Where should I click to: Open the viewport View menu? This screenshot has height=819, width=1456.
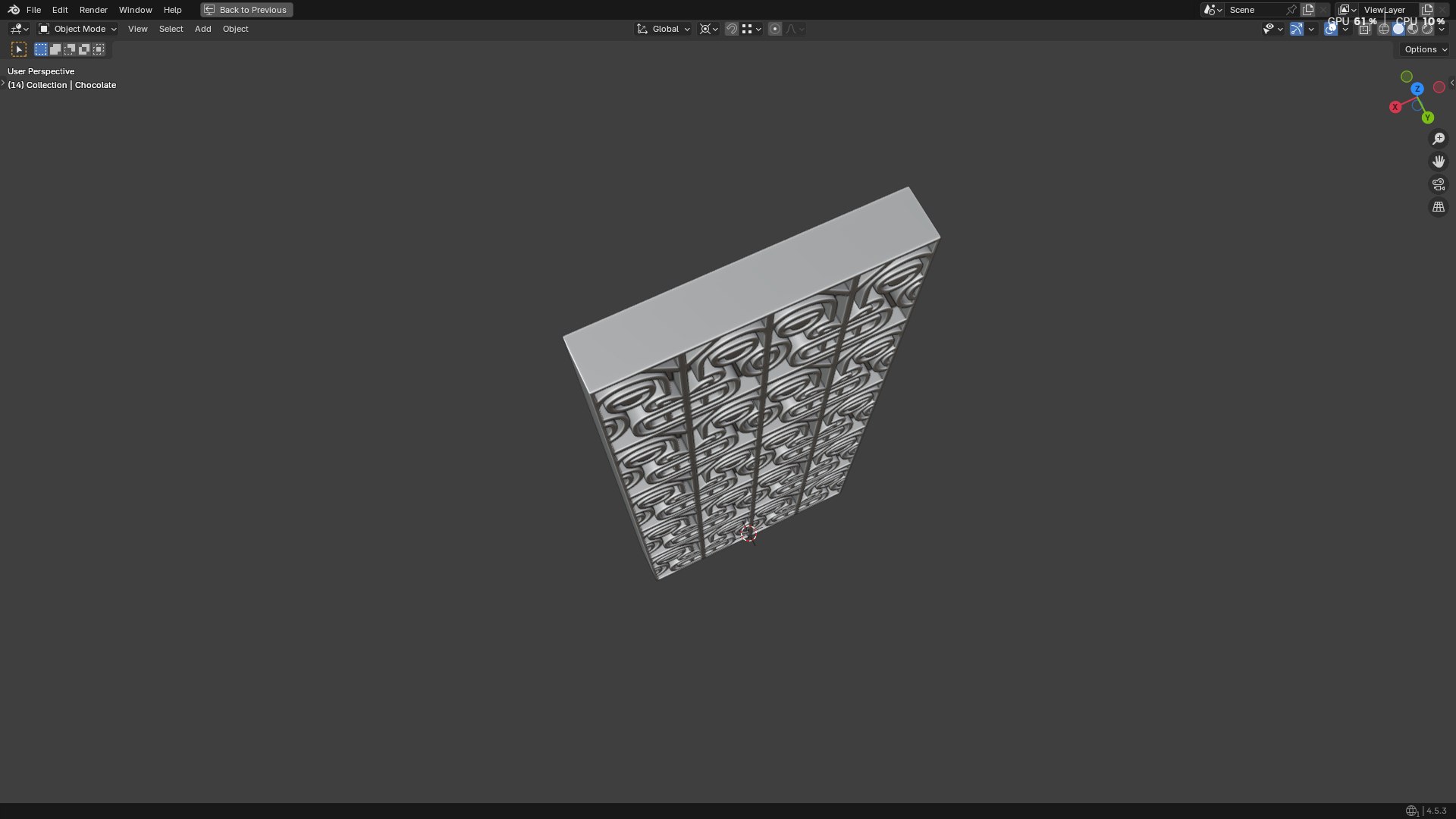point(138,29)
